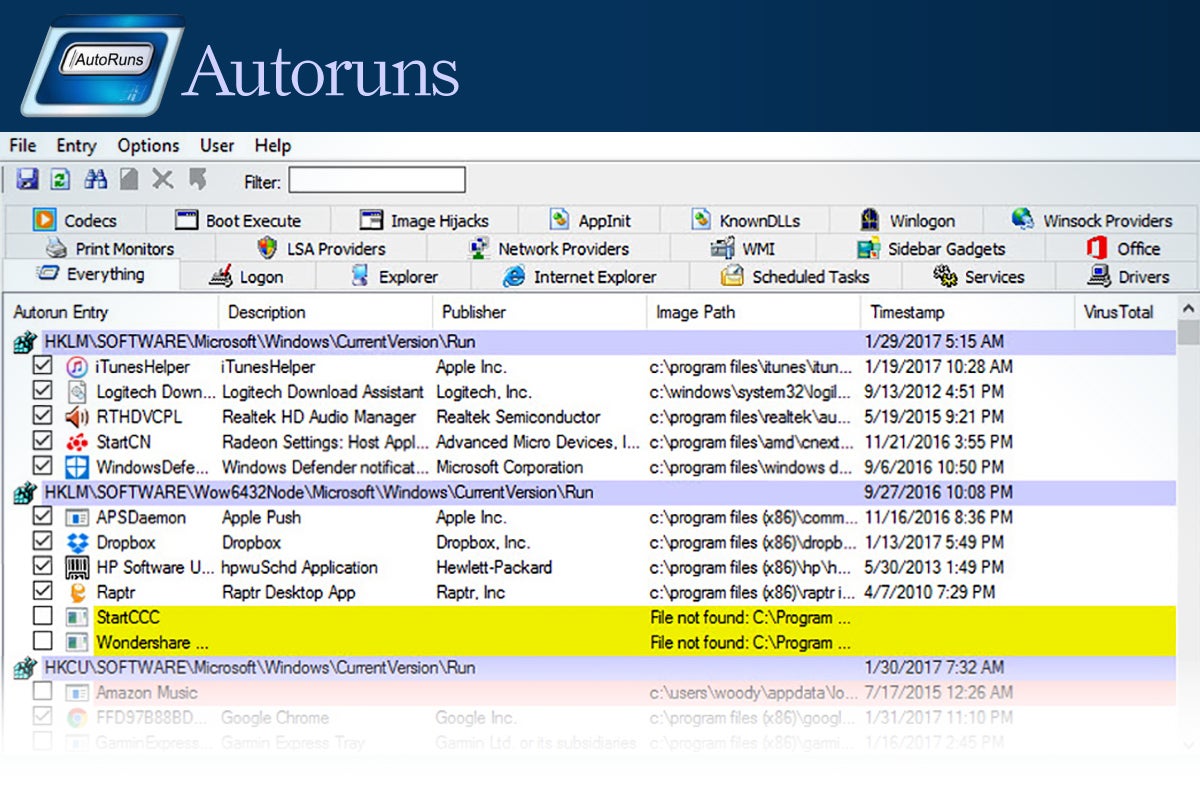Uncheck the RTHDVCPL autorun entry
Viewport: 1200px width, 800px height.
42,417
